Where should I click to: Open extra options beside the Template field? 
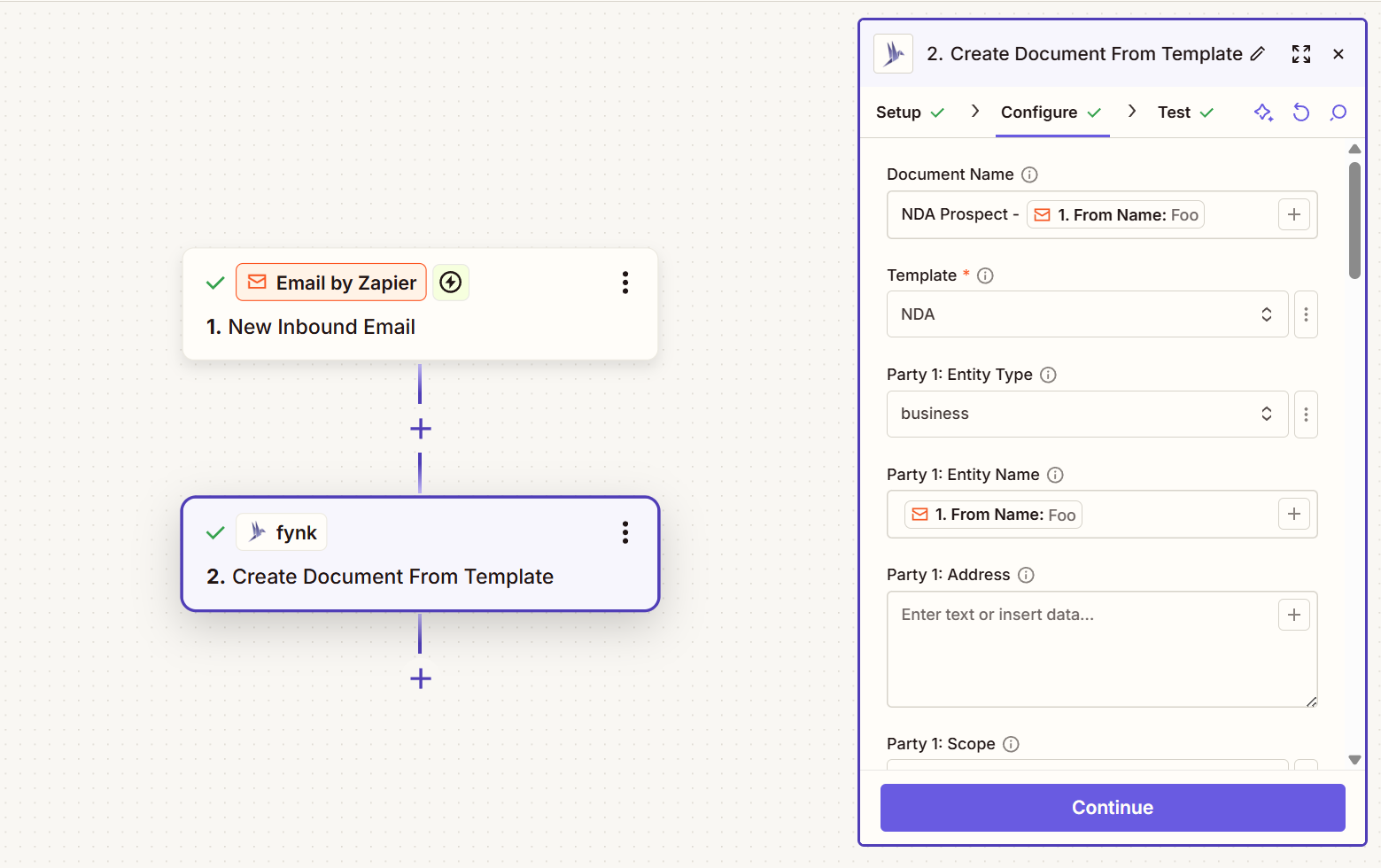(x=1306, y=314)
